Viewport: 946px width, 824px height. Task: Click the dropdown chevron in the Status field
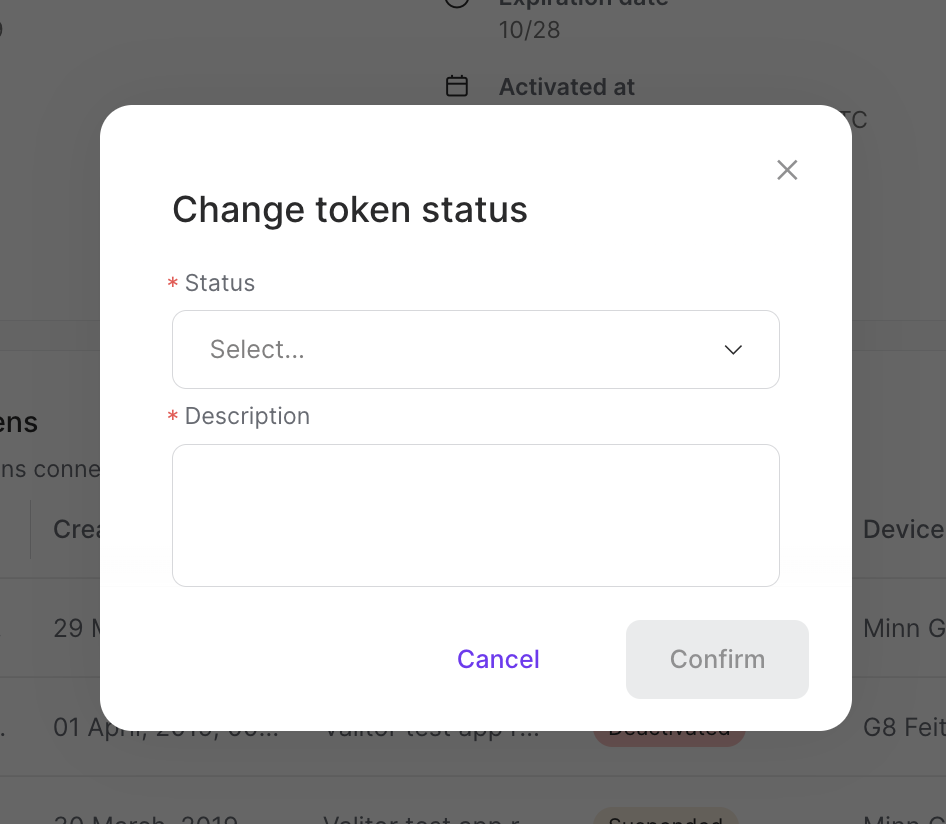point(733,350)
